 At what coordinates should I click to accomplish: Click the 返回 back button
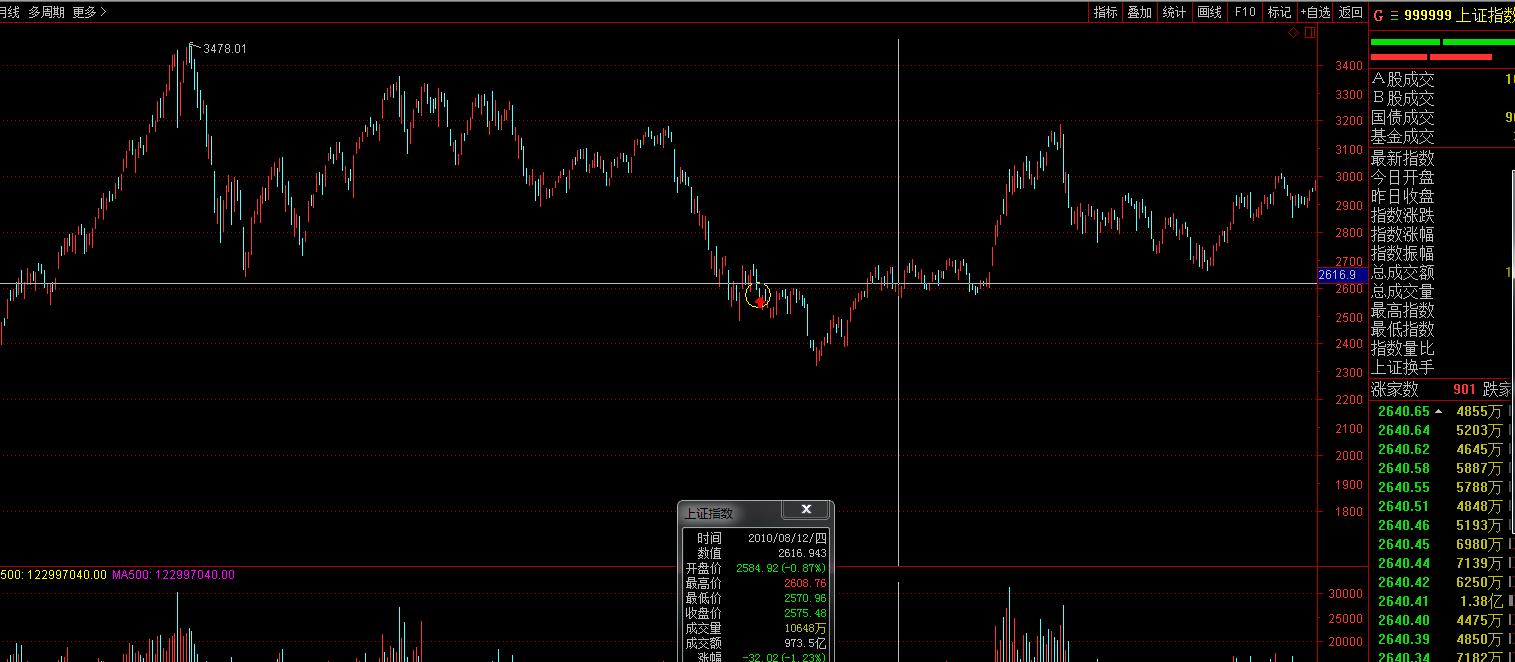point(1350,12)
